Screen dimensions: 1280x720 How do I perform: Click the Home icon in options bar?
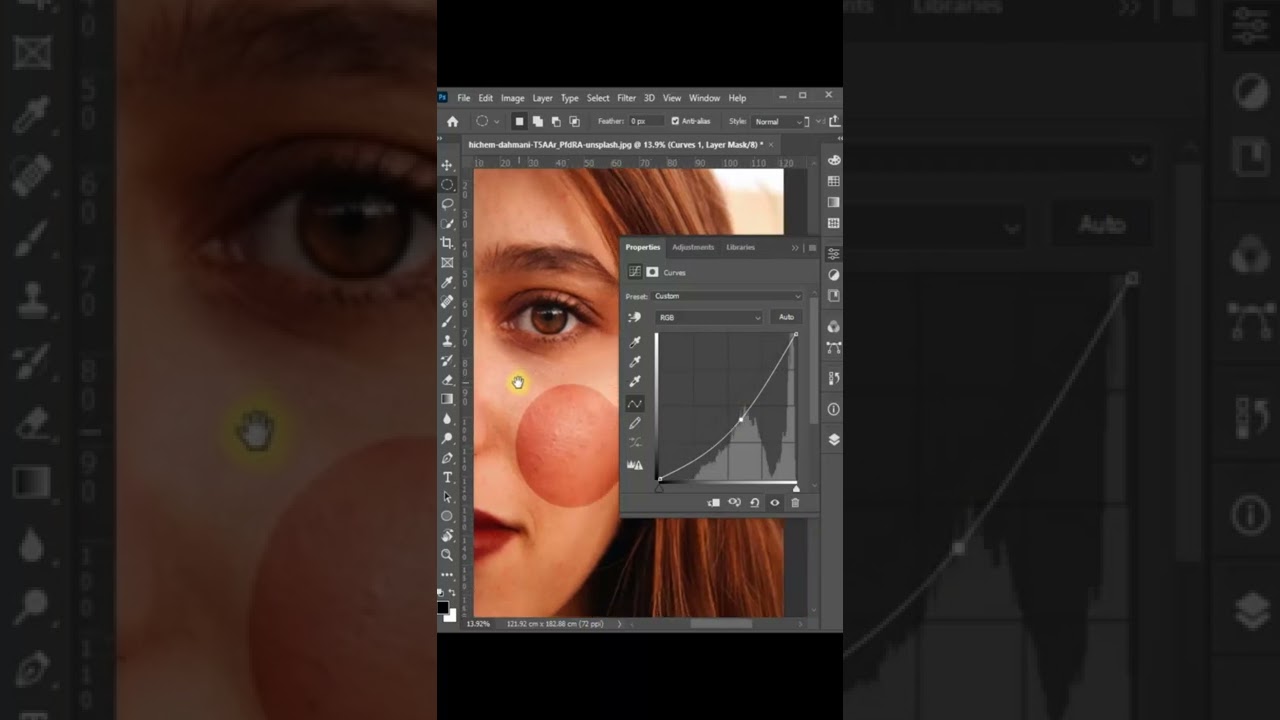pos(452,121)
